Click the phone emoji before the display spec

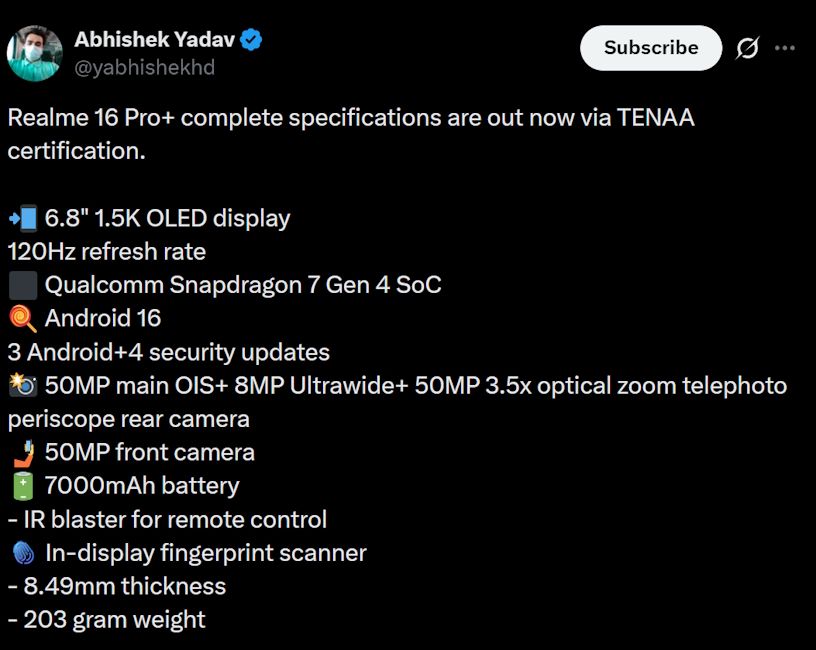click(x=23, y=217)
